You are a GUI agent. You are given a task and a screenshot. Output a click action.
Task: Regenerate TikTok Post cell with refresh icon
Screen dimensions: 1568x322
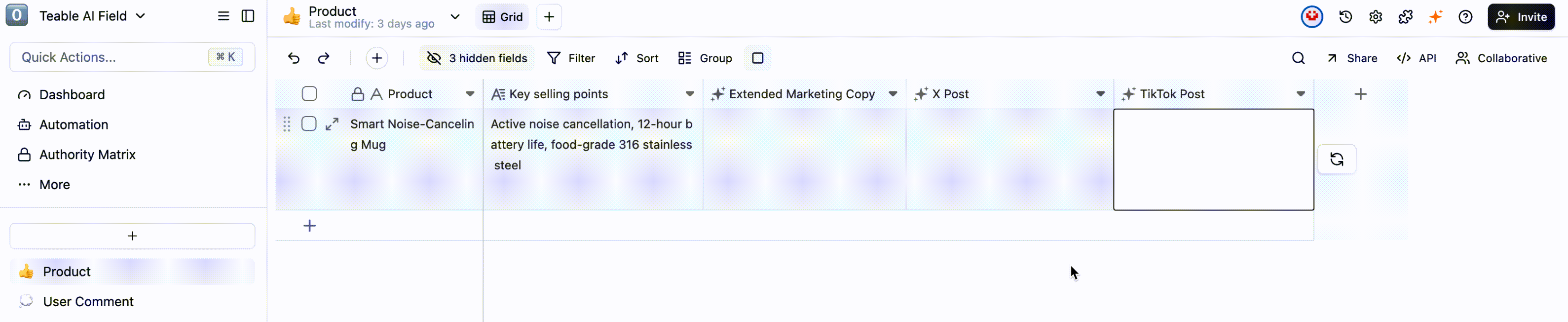point(1337,159)
